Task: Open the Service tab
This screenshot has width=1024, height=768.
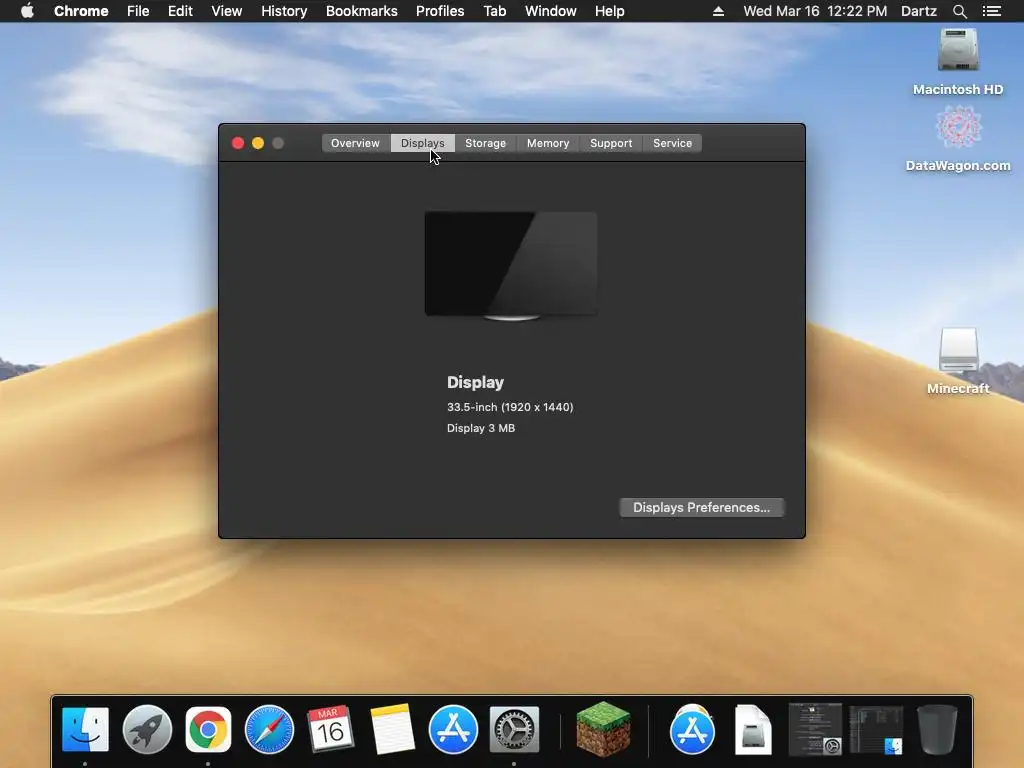Action: point(673,143)
